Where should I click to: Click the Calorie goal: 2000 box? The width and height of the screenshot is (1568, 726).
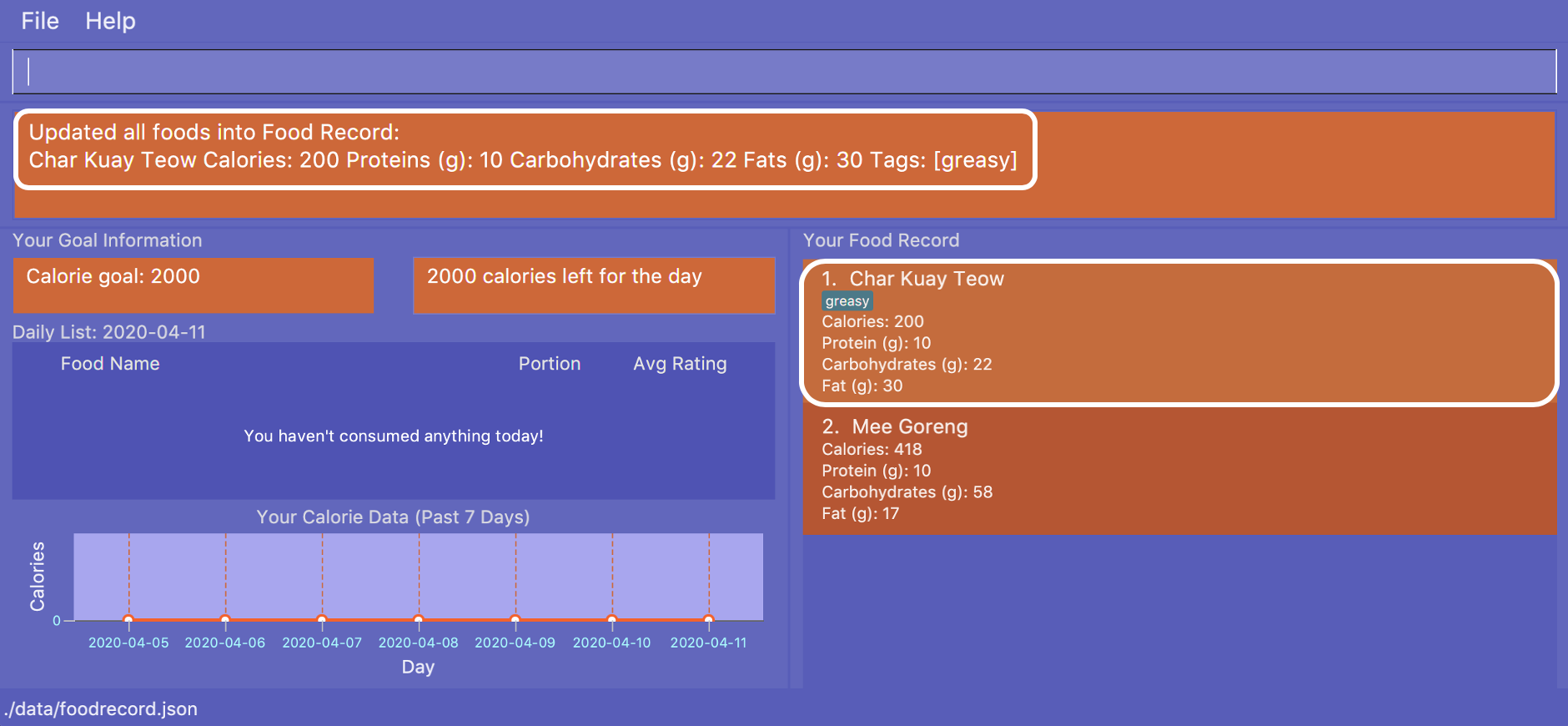tap(193, 285)
